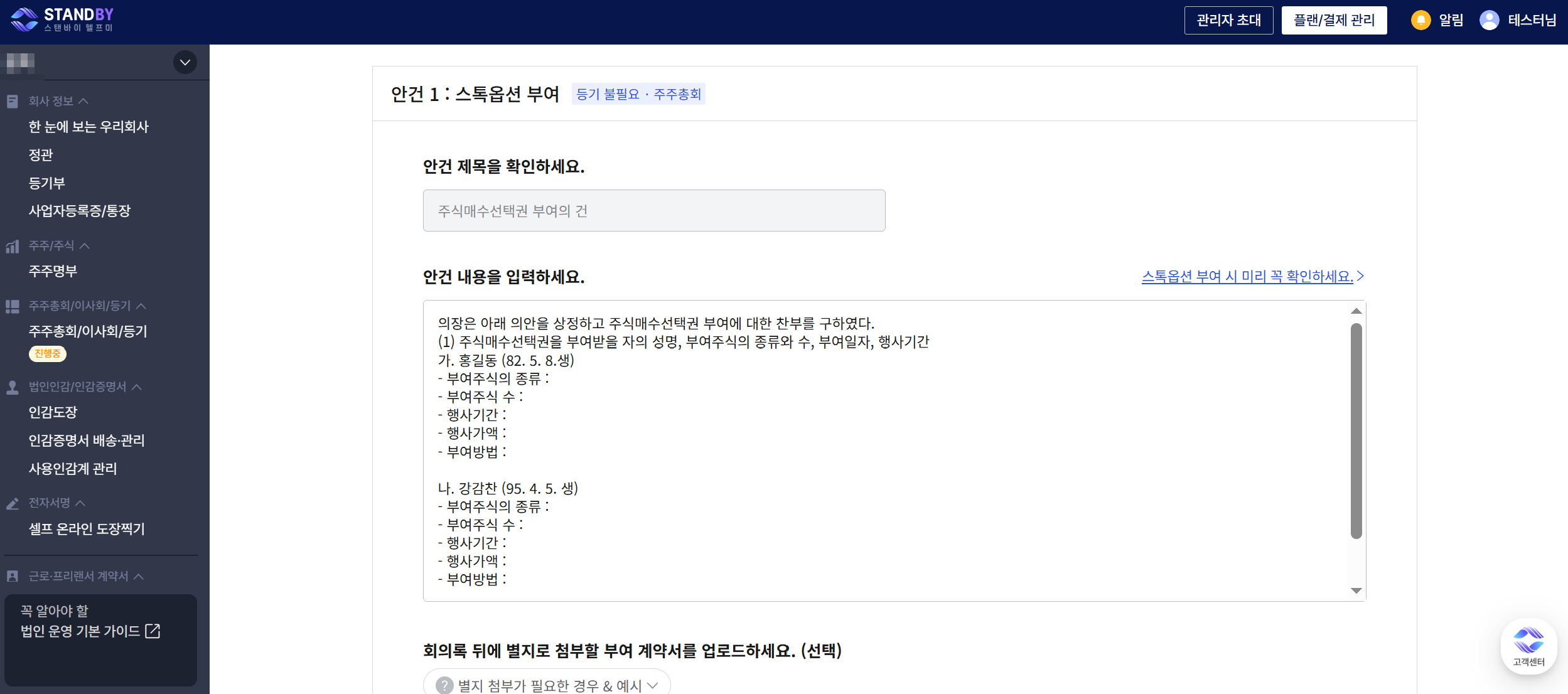Open the 정관 menu item
Image resolution: width=1568 pixels, height=694 pixels.
(x=41, y=155)
